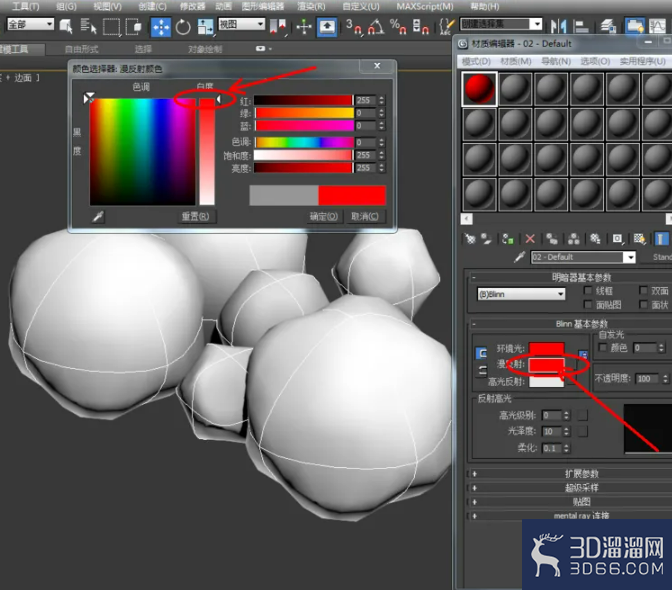Toggle the Angle Snap icon
The width and height of the screenshot is (672, 590).
376,27
